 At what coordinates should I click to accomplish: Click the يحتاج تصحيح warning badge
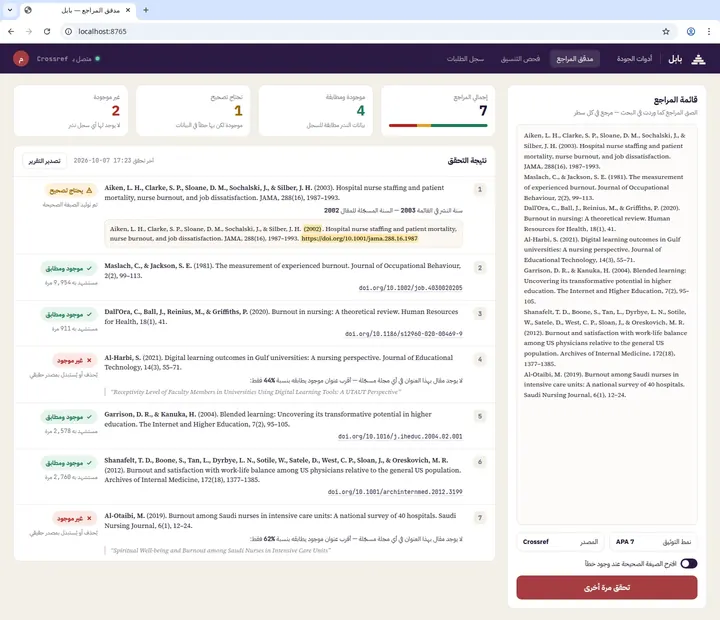point(70,190)
